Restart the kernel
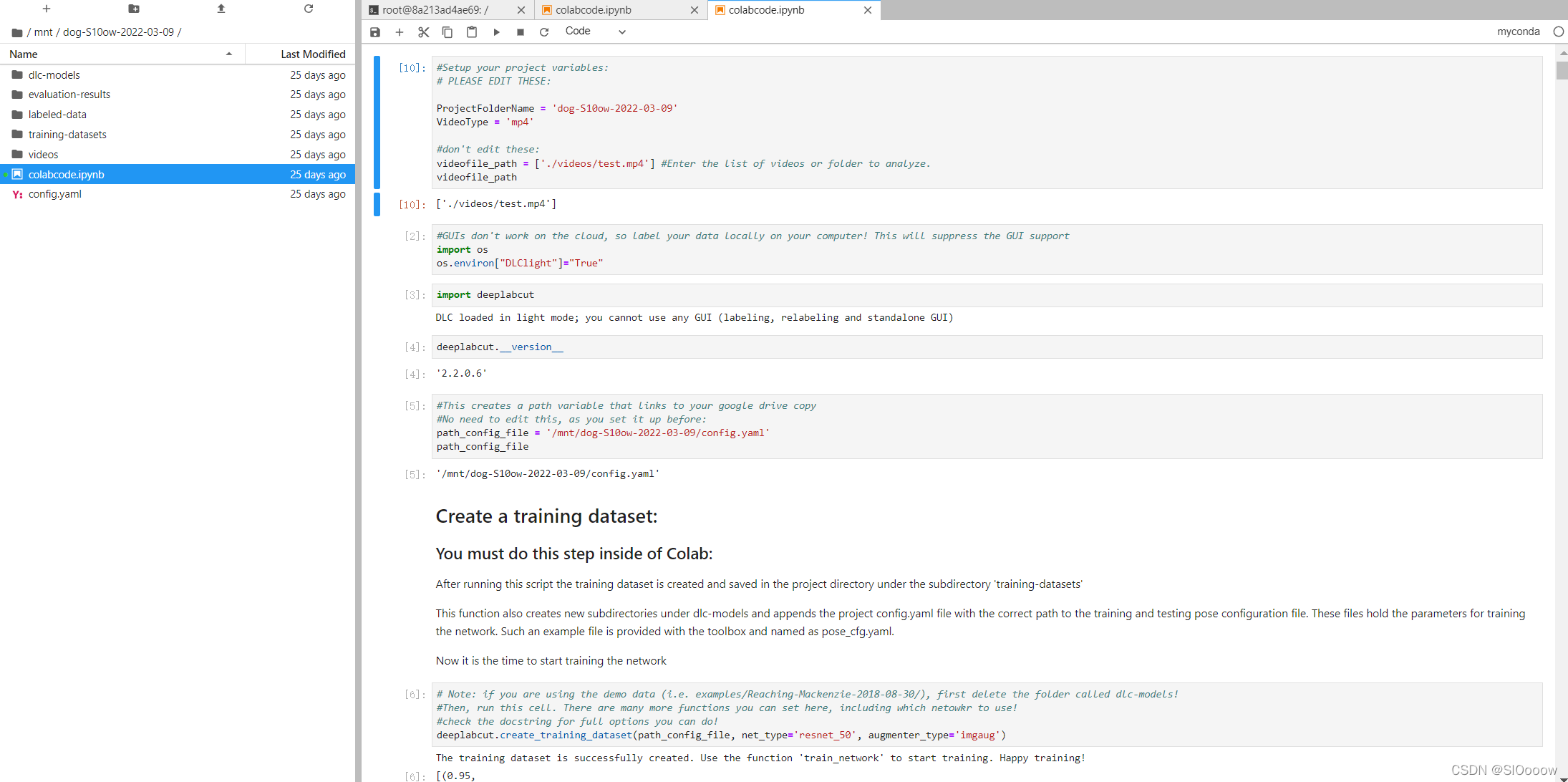Viewport: 1568px width, 782px height. [x=544, y=32]
